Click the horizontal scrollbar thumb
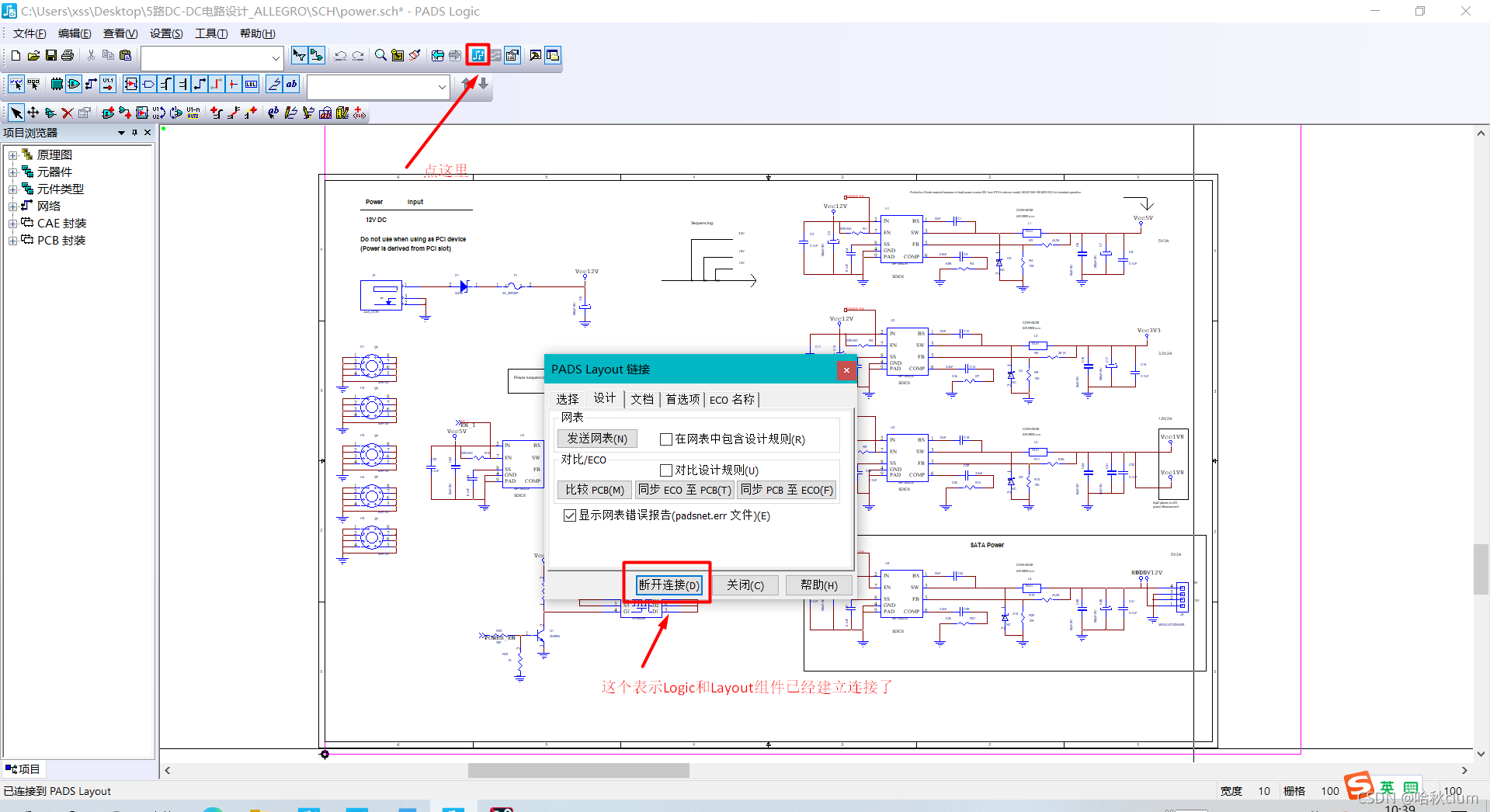Screen dimensions: 1490x812 (578, 770)
